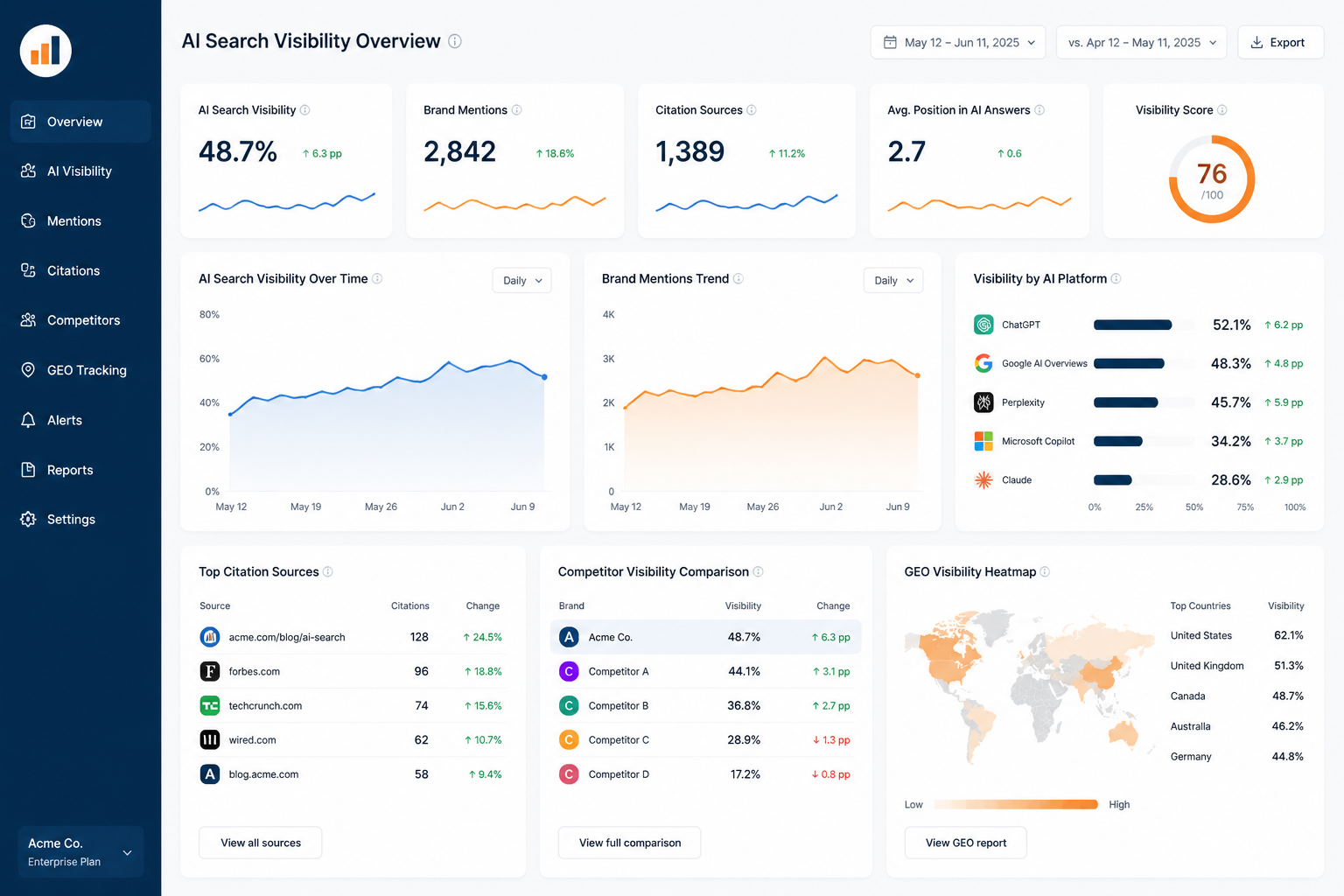Click the Claude starburst icon
This screenshot has height=896, width=1344.
[983, 479]
